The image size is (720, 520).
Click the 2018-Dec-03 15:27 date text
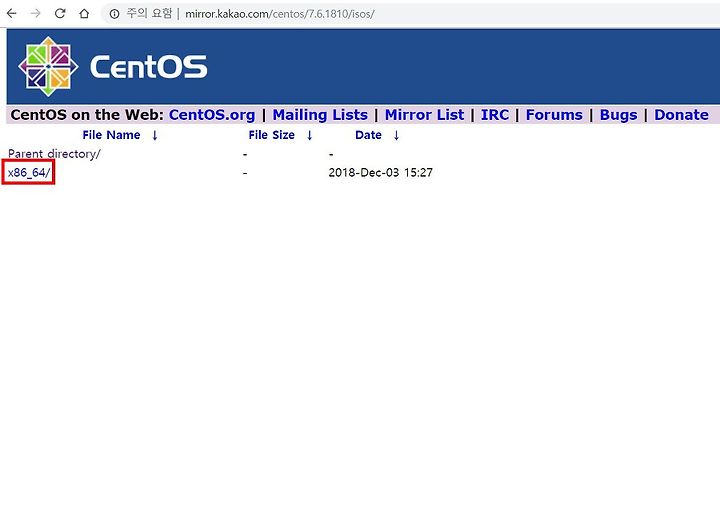click(x=380, y=173)
